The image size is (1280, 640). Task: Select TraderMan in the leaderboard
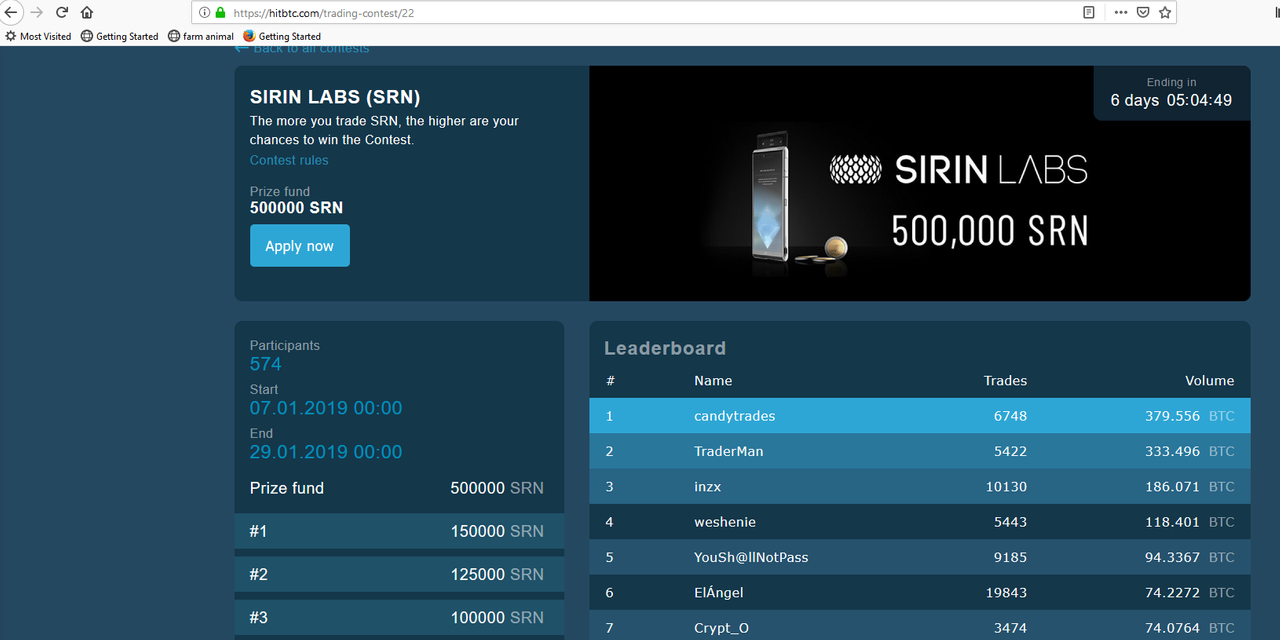tap(729, 451)
